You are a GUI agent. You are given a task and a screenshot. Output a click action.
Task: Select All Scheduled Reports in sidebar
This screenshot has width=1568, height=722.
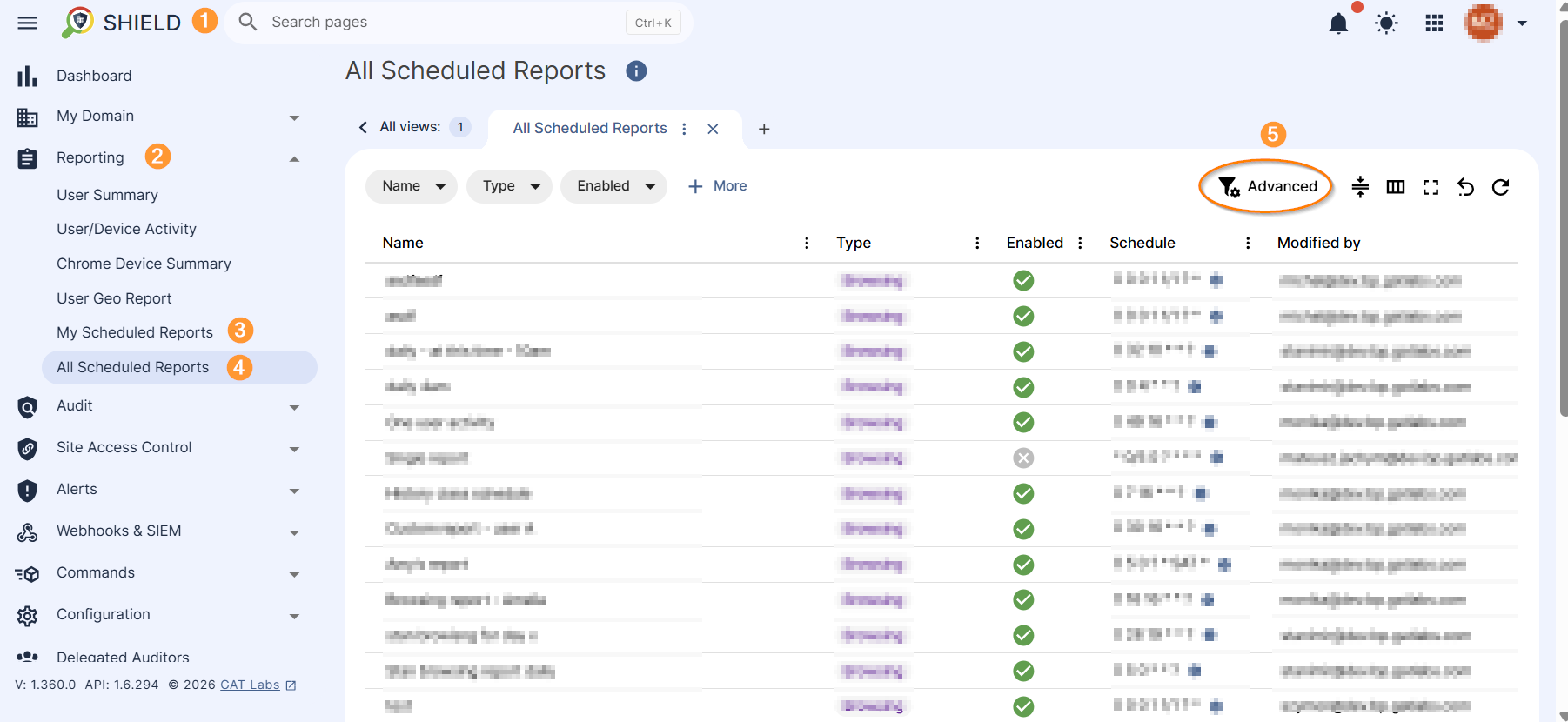point(179,367)
